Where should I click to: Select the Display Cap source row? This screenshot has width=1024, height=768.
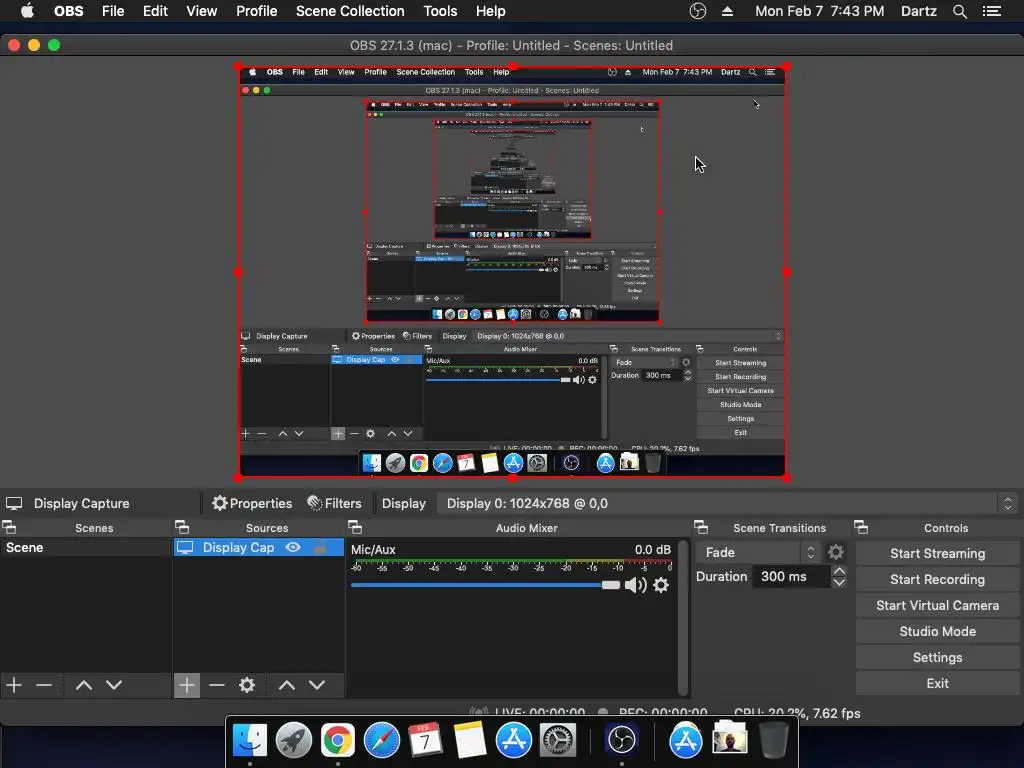(259, 547)
